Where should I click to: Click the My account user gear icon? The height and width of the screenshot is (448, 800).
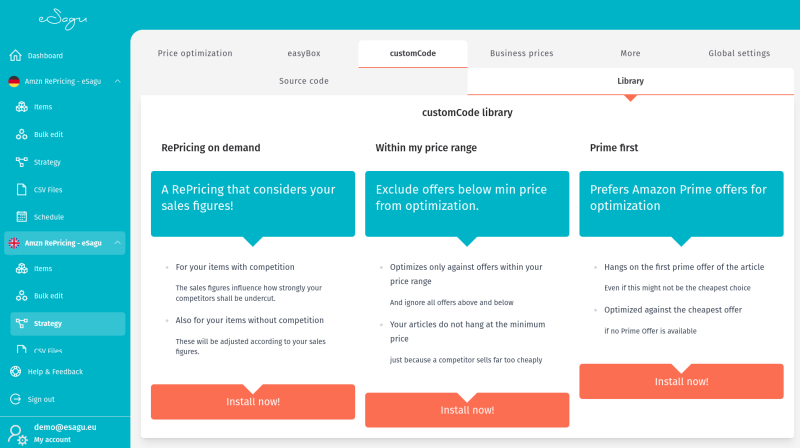coord(18,435)
